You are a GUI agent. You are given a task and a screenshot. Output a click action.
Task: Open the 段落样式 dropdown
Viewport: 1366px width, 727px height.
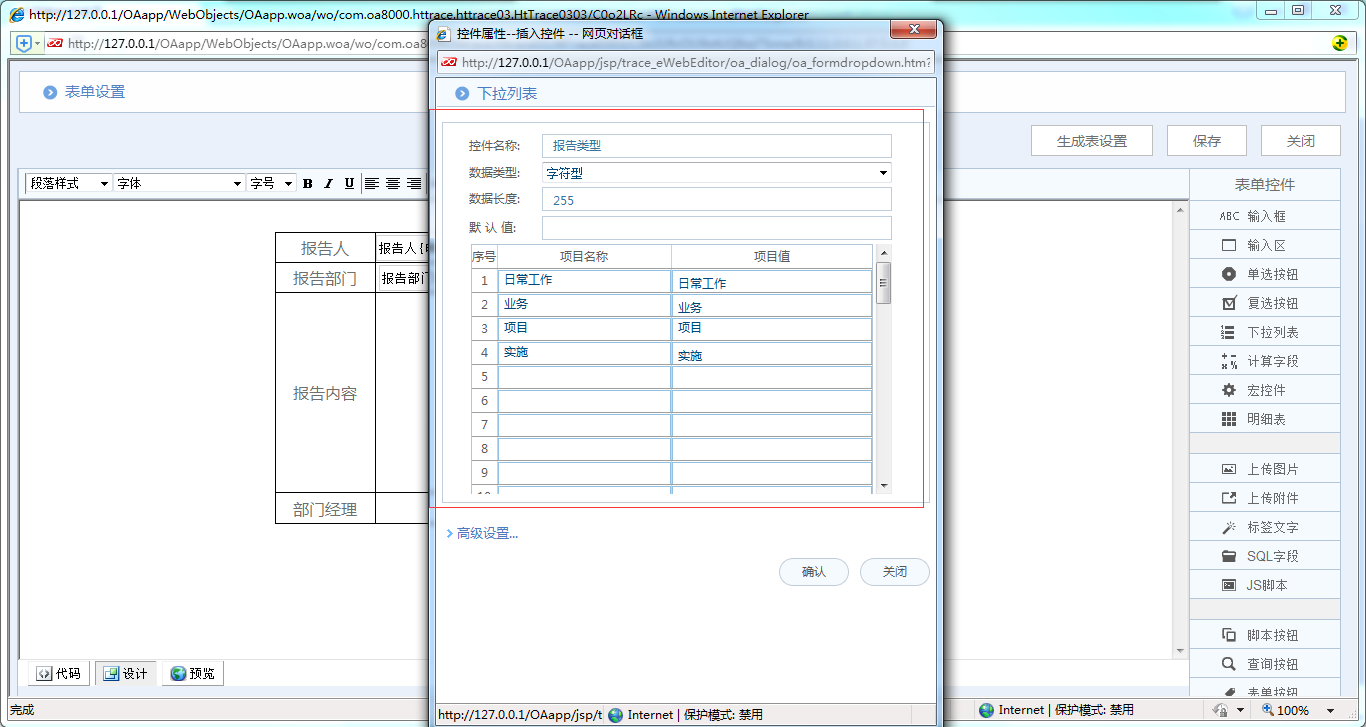click(x=67, y=183)
